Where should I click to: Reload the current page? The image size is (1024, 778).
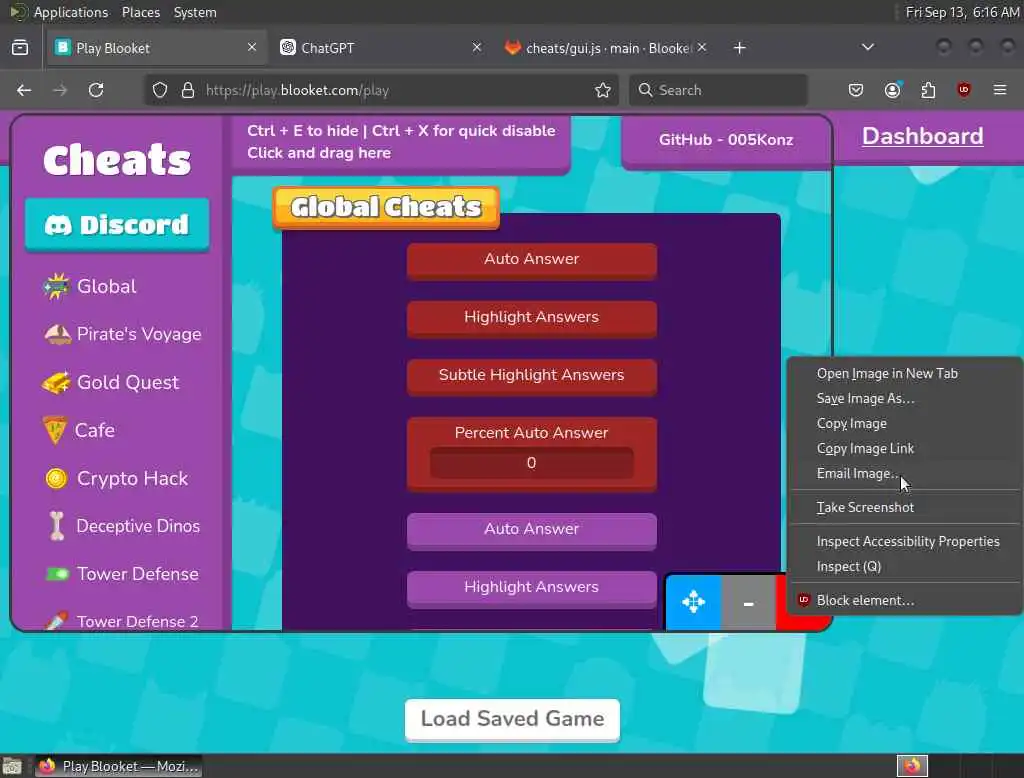[96, 90]
